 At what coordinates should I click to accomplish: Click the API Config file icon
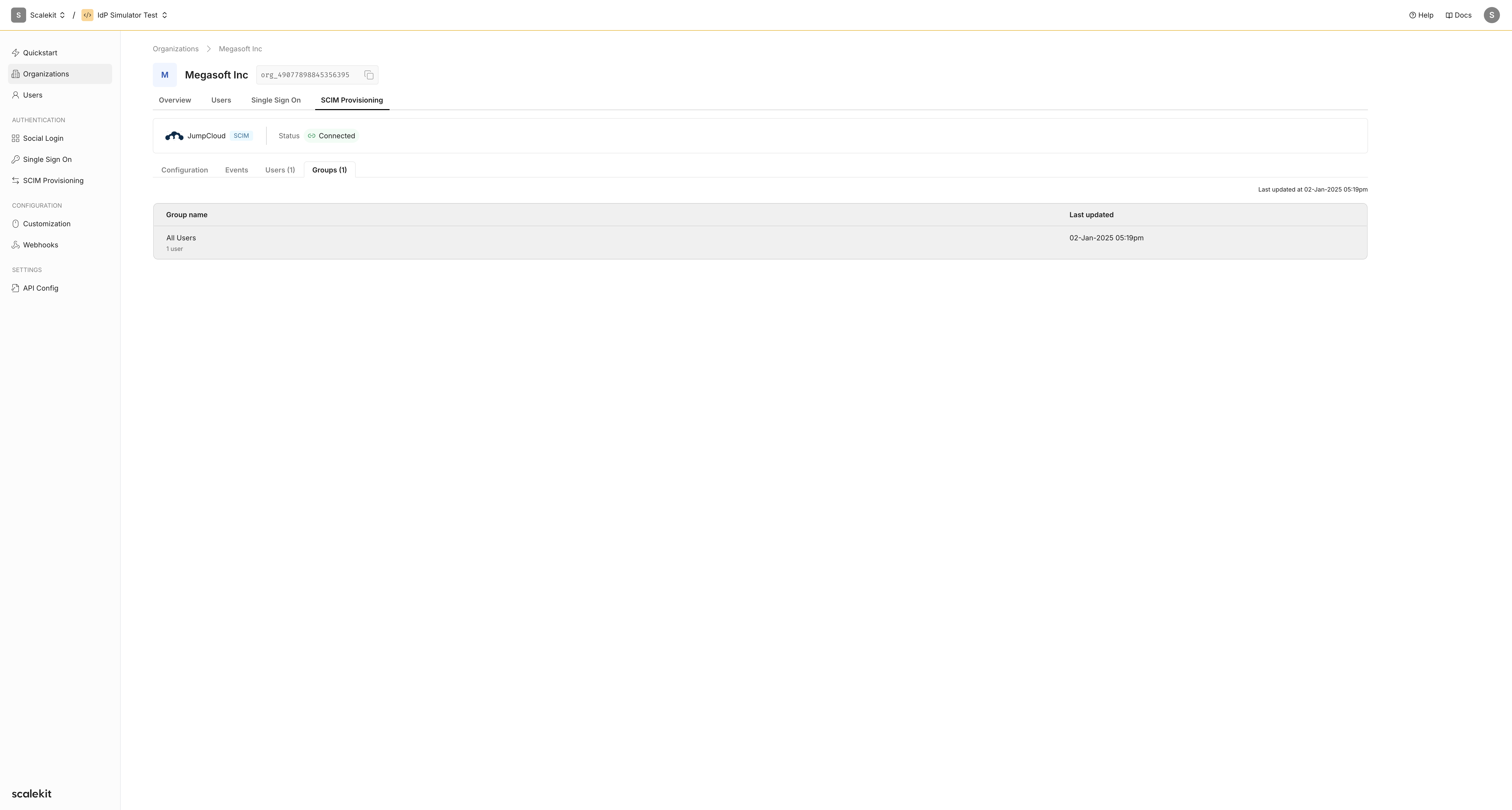[16, 288]
